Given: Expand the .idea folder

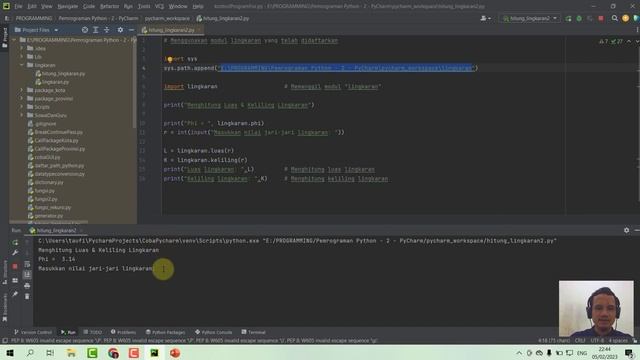Looking at the screenshot, I should coord(22,48).
